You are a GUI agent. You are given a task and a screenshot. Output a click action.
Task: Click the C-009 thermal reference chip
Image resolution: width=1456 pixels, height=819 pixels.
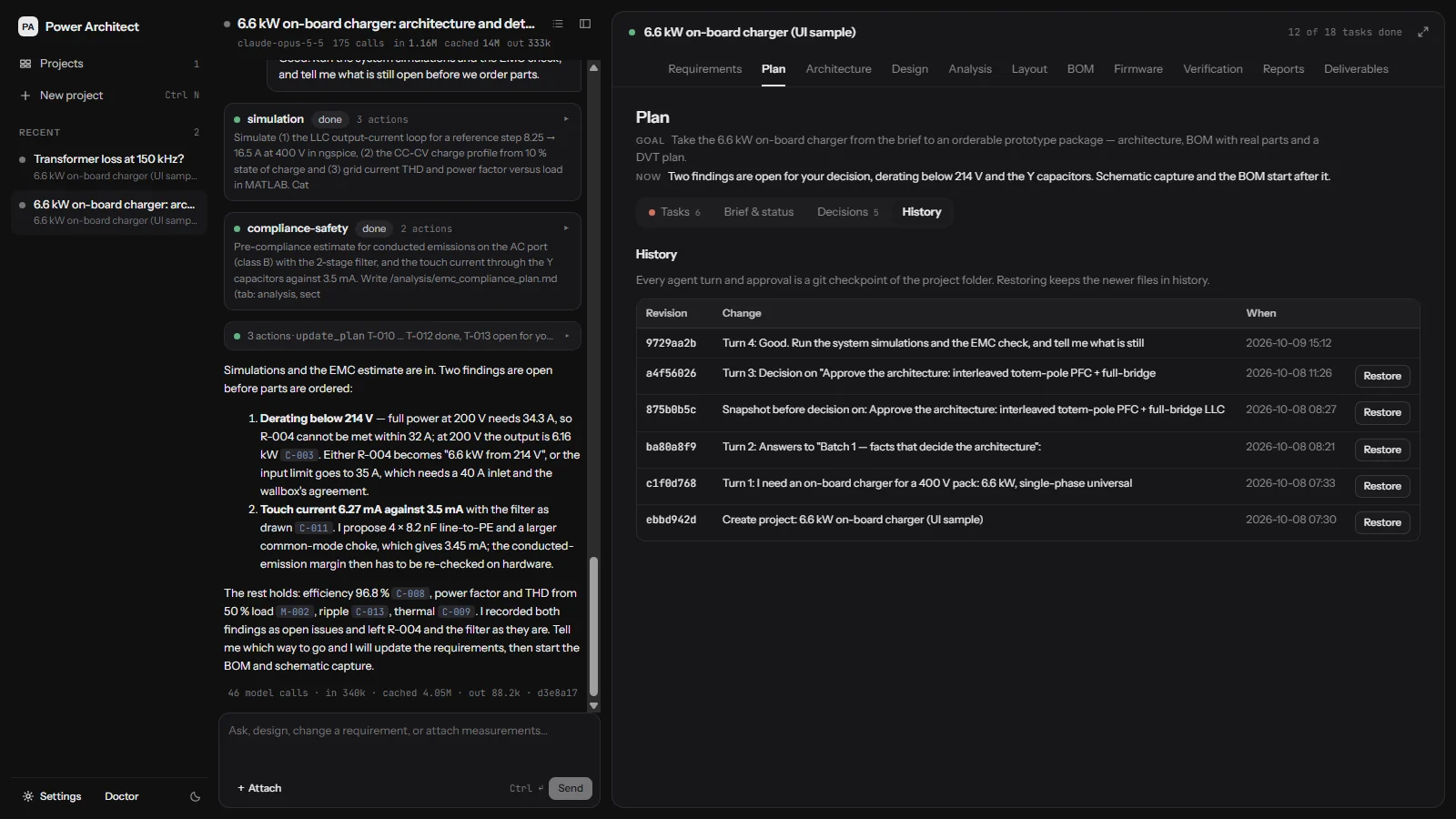coord(456,612)
